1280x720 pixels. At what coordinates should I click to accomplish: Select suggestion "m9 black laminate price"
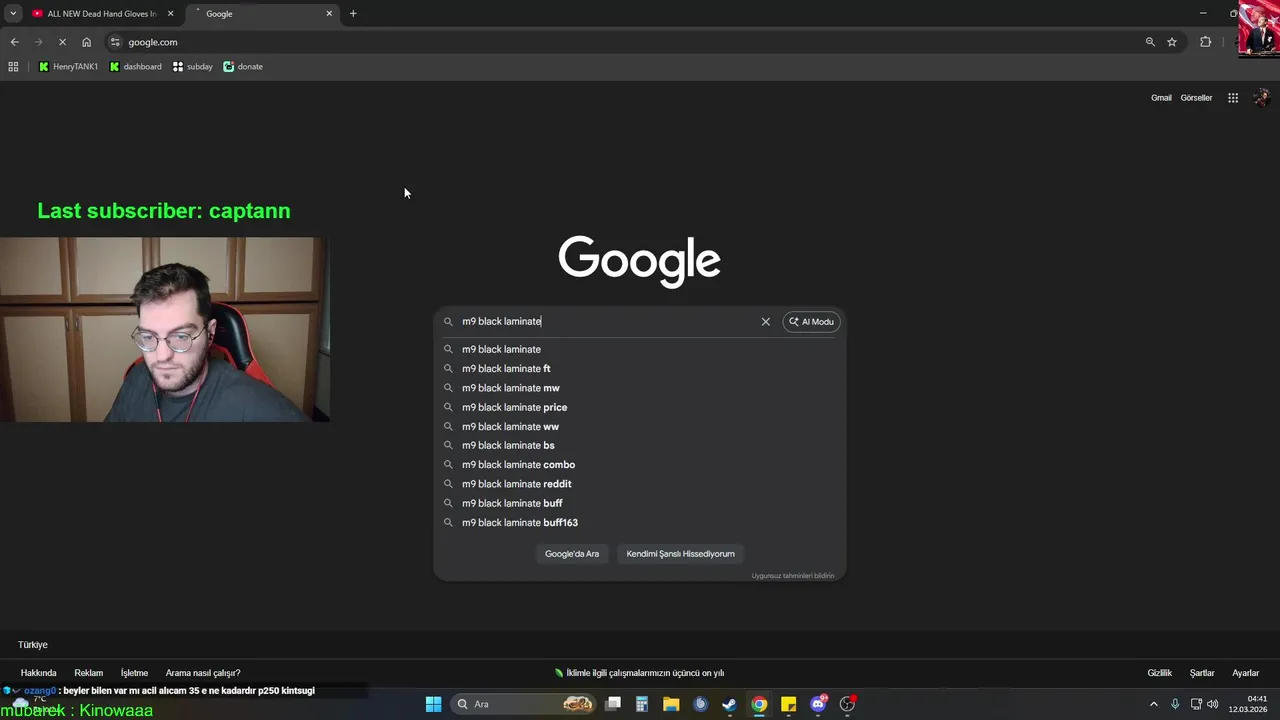point(640,407)
